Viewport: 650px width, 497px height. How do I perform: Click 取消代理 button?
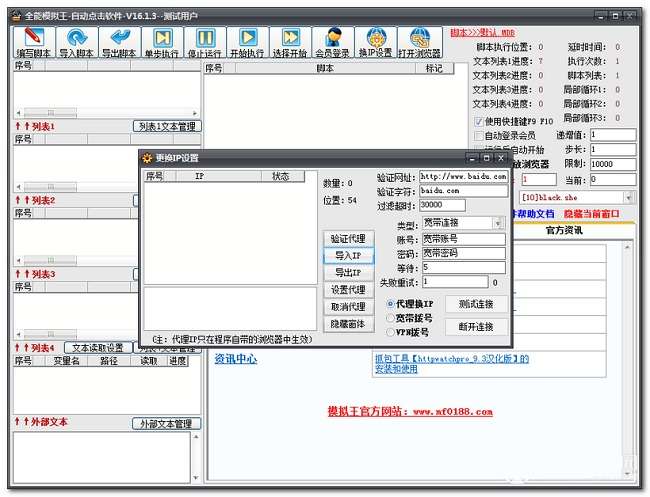click(x=348, y=307)
